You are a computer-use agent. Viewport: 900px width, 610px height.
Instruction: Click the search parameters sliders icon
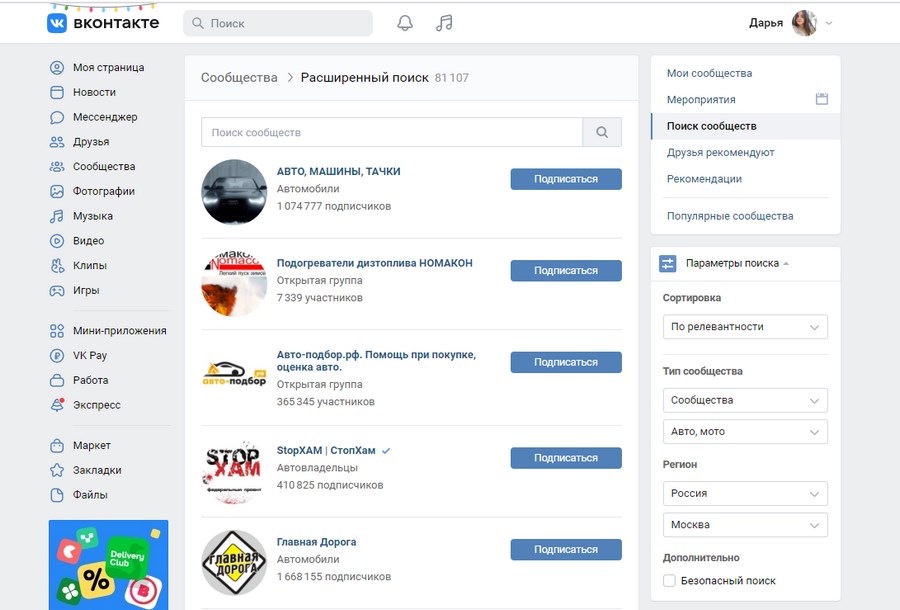[668, 263]
